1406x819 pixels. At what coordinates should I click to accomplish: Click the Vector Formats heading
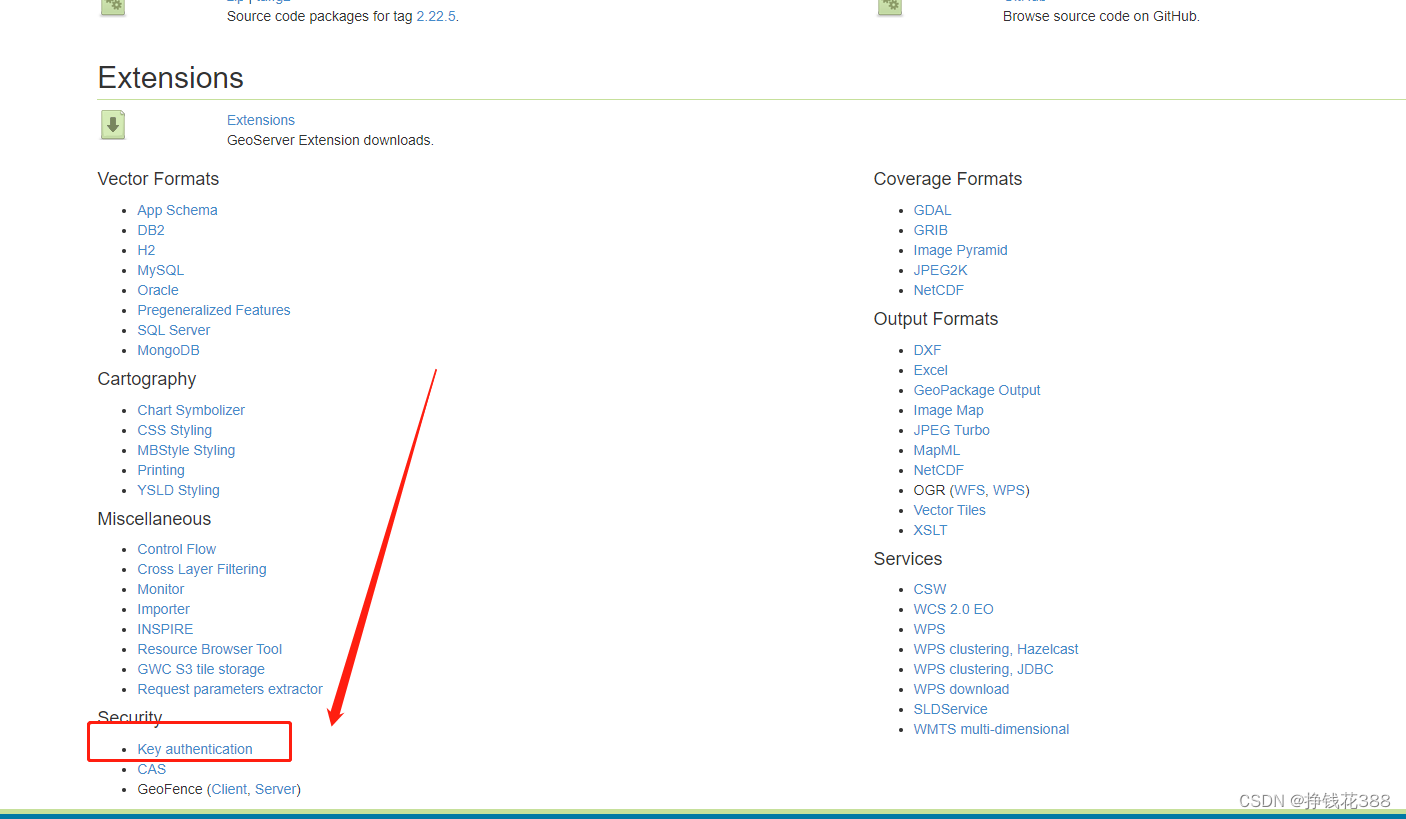tap(158, 179)
